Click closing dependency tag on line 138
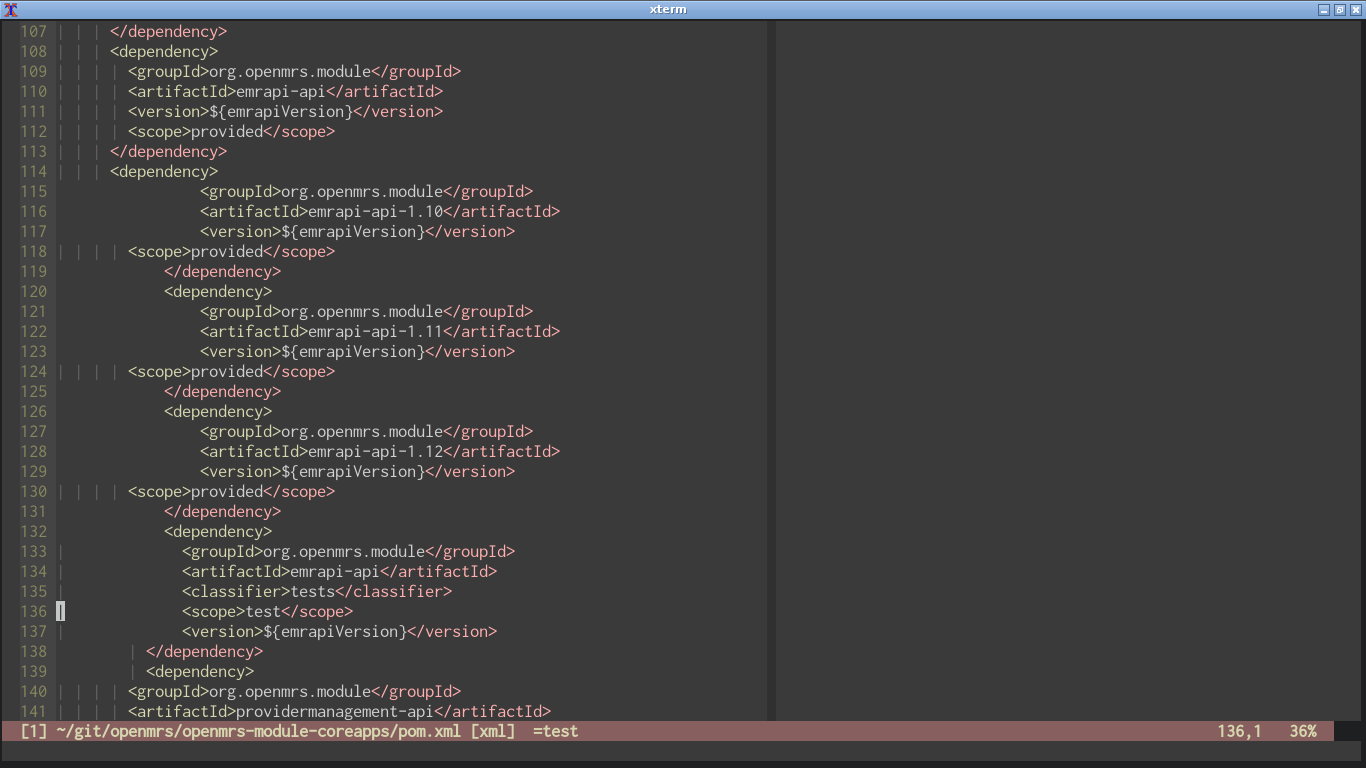The width and height of the screenshot is (1366, 768). click(205, 651)
